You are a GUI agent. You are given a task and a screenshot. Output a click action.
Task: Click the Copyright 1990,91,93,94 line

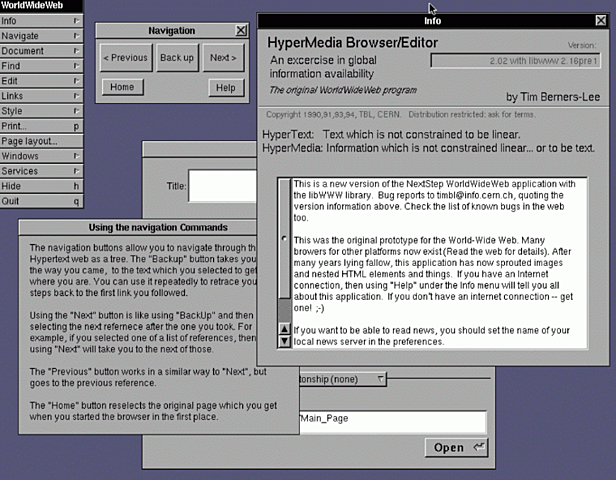click(401, 114)
